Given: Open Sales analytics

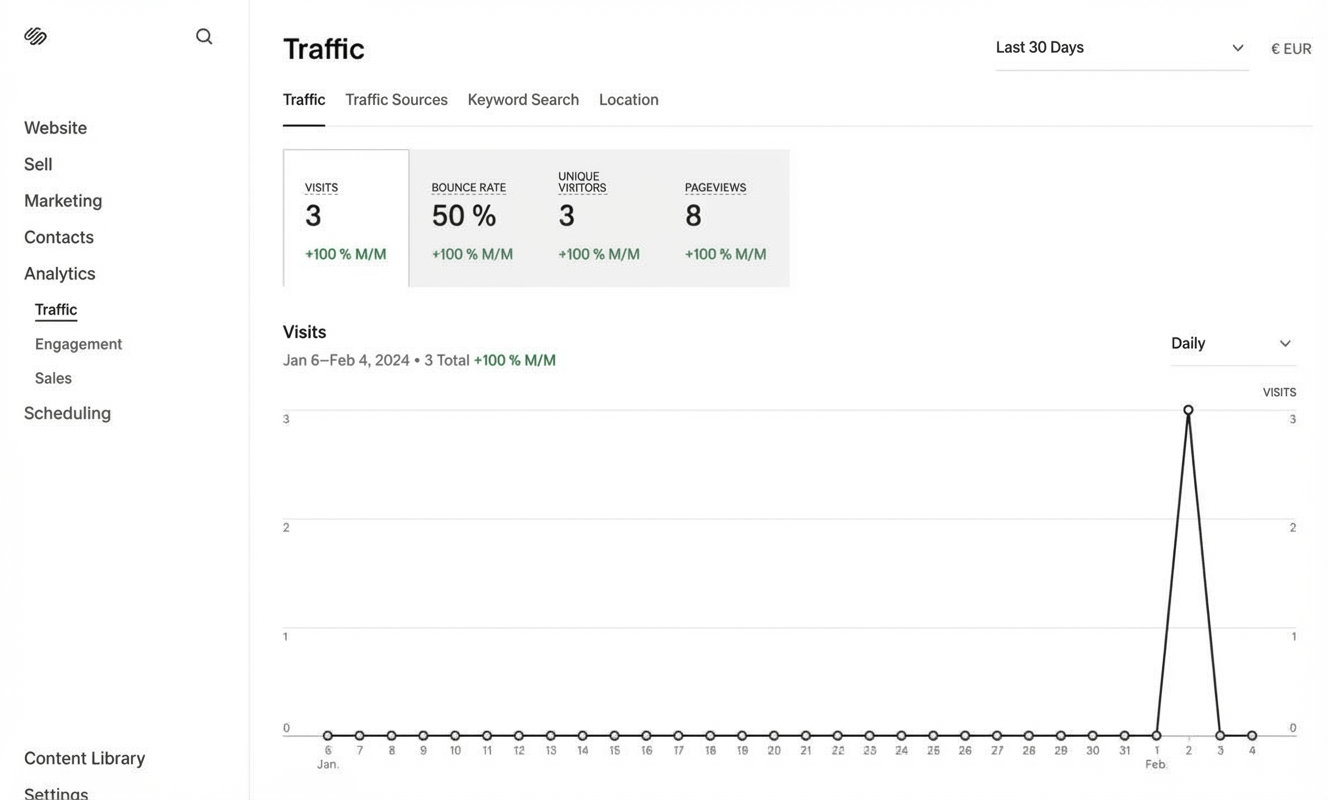Looking at the screenshot, I should click(52, 377).
